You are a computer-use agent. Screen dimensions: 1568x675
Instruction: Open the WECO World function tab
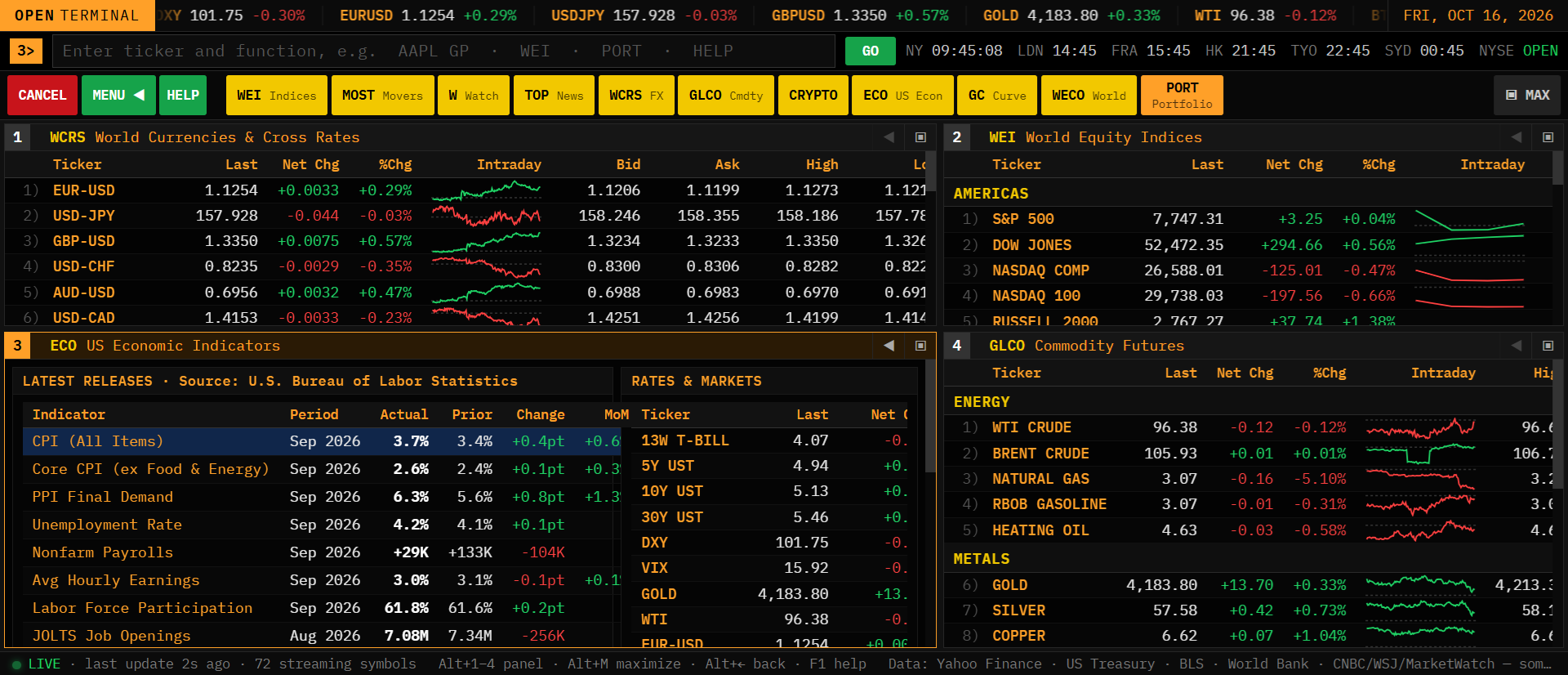(1089, 95)
